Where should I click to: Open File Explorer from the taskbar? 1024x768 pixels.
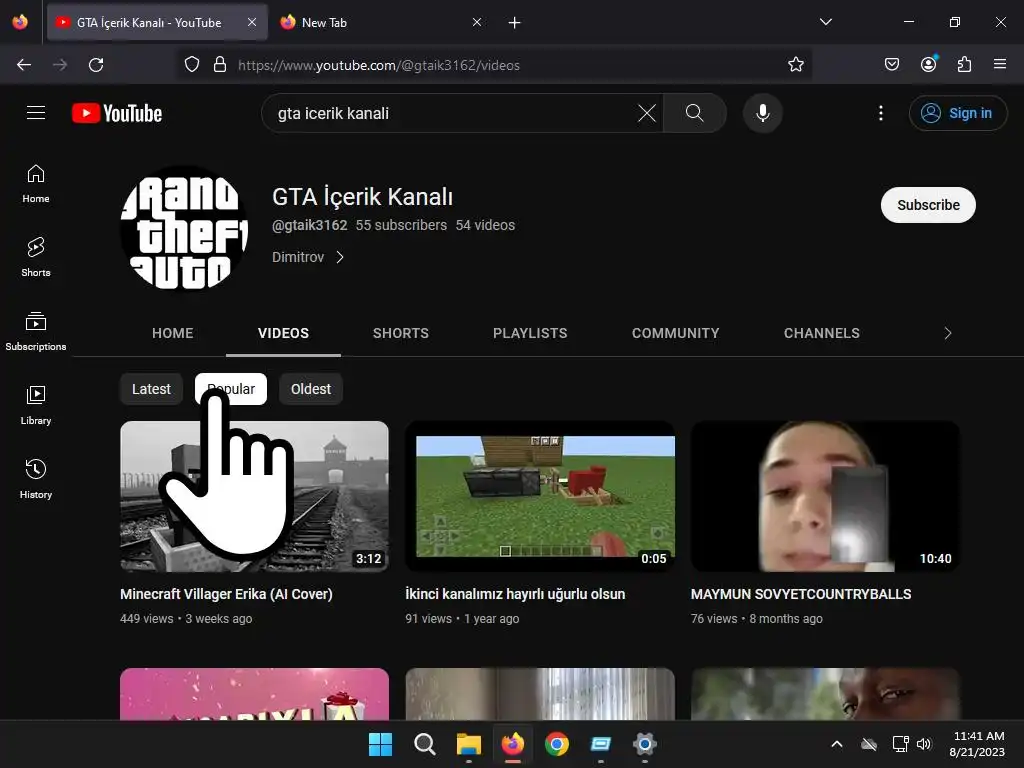(469, 744)
